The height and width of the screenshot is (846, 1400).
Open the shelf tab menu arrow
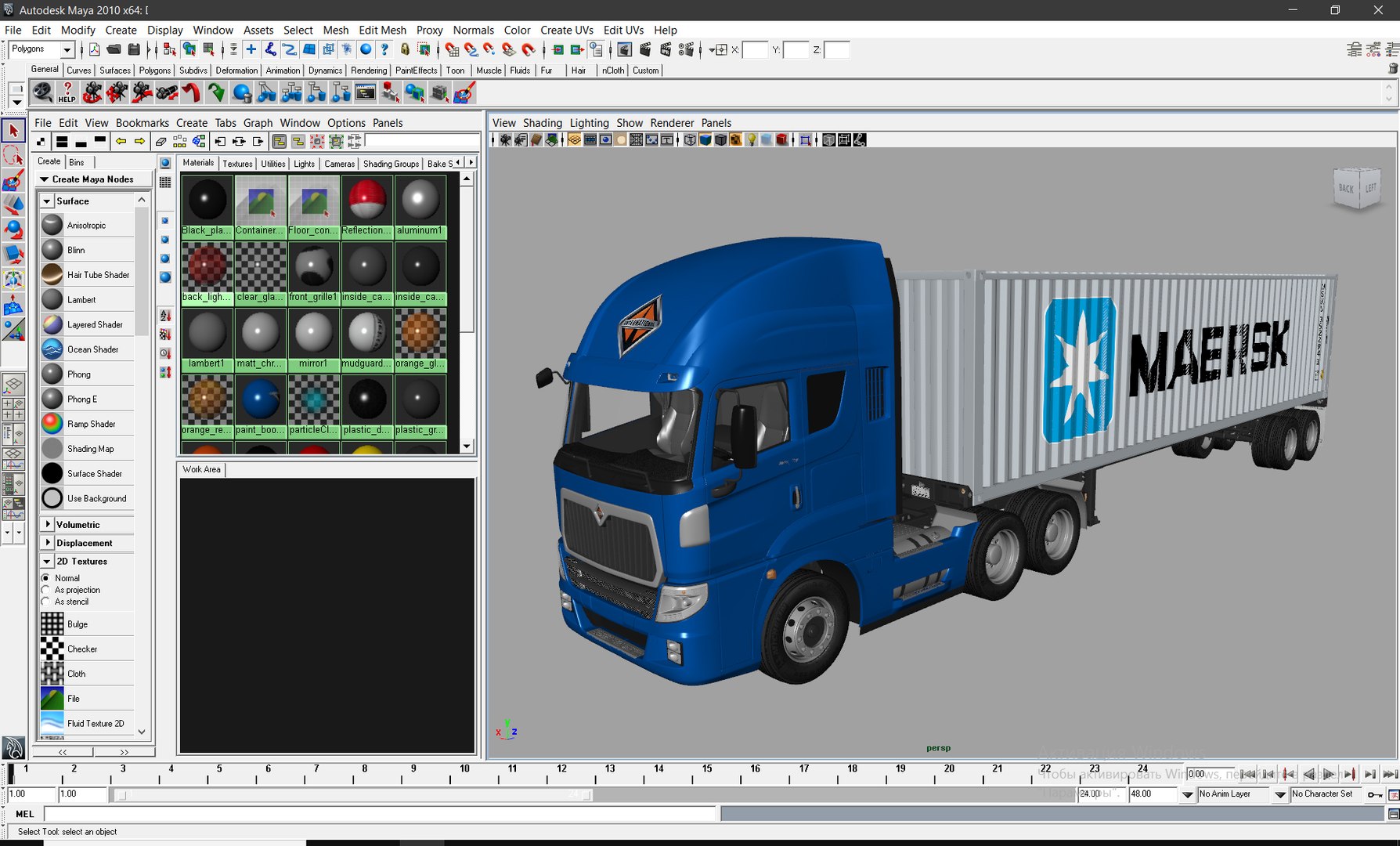coord(16,102)
